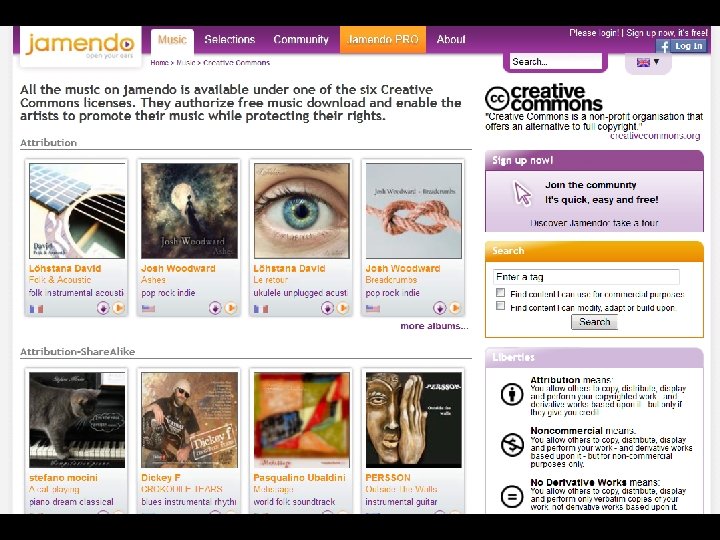This screenshot has width=720, height=540.
Task: Click the Noncommercial license icon
Action: click(512, 444)
